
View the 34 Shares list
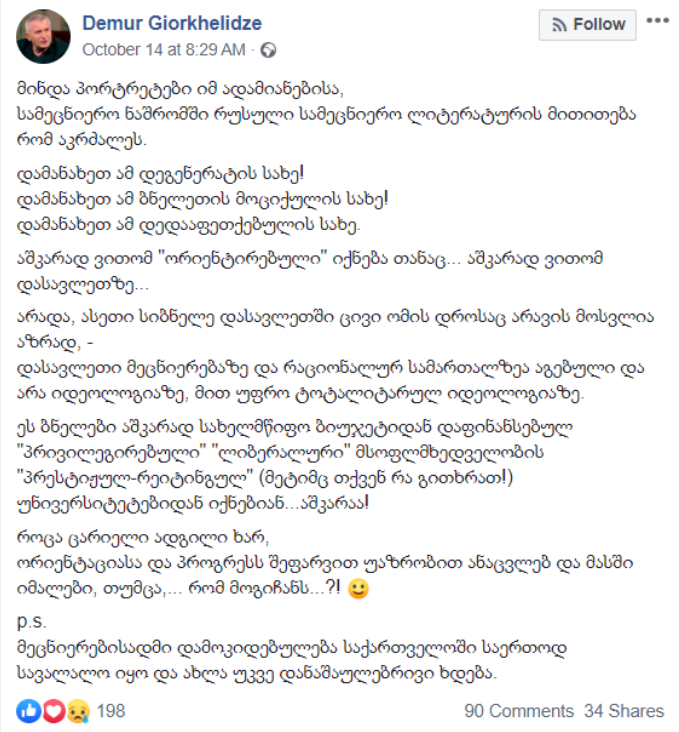(x=623, y=711)
